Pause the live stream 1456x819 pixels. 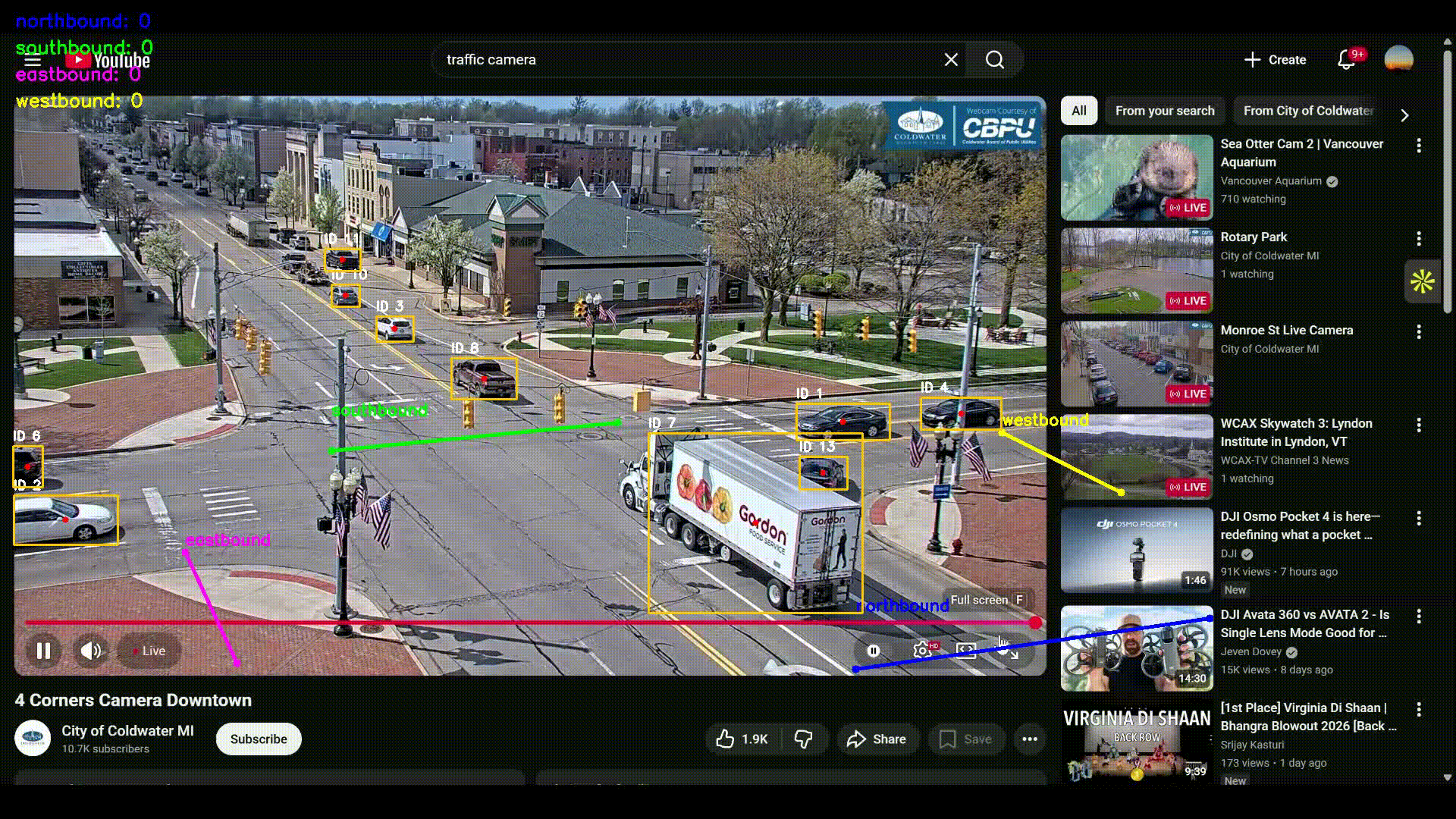click(43, 650)
